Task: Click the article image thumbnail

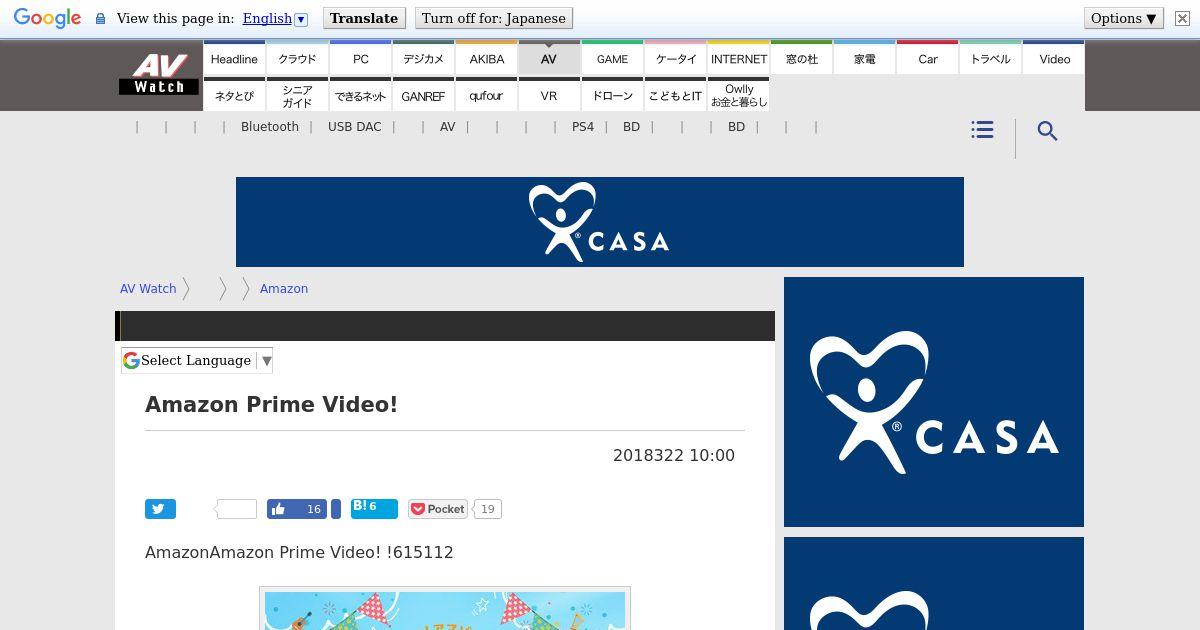Action: click(x=445, y=609)
